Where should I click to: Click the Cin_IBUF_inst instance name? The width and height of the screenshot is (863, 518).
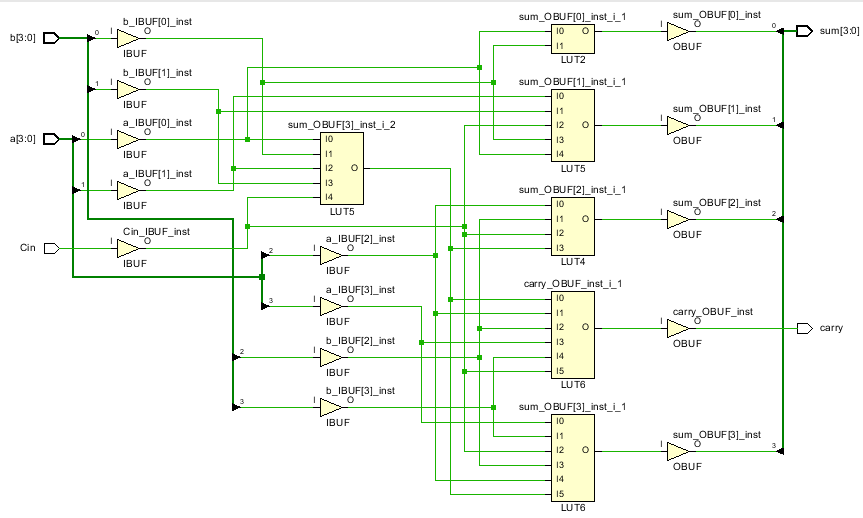point(156,232)
